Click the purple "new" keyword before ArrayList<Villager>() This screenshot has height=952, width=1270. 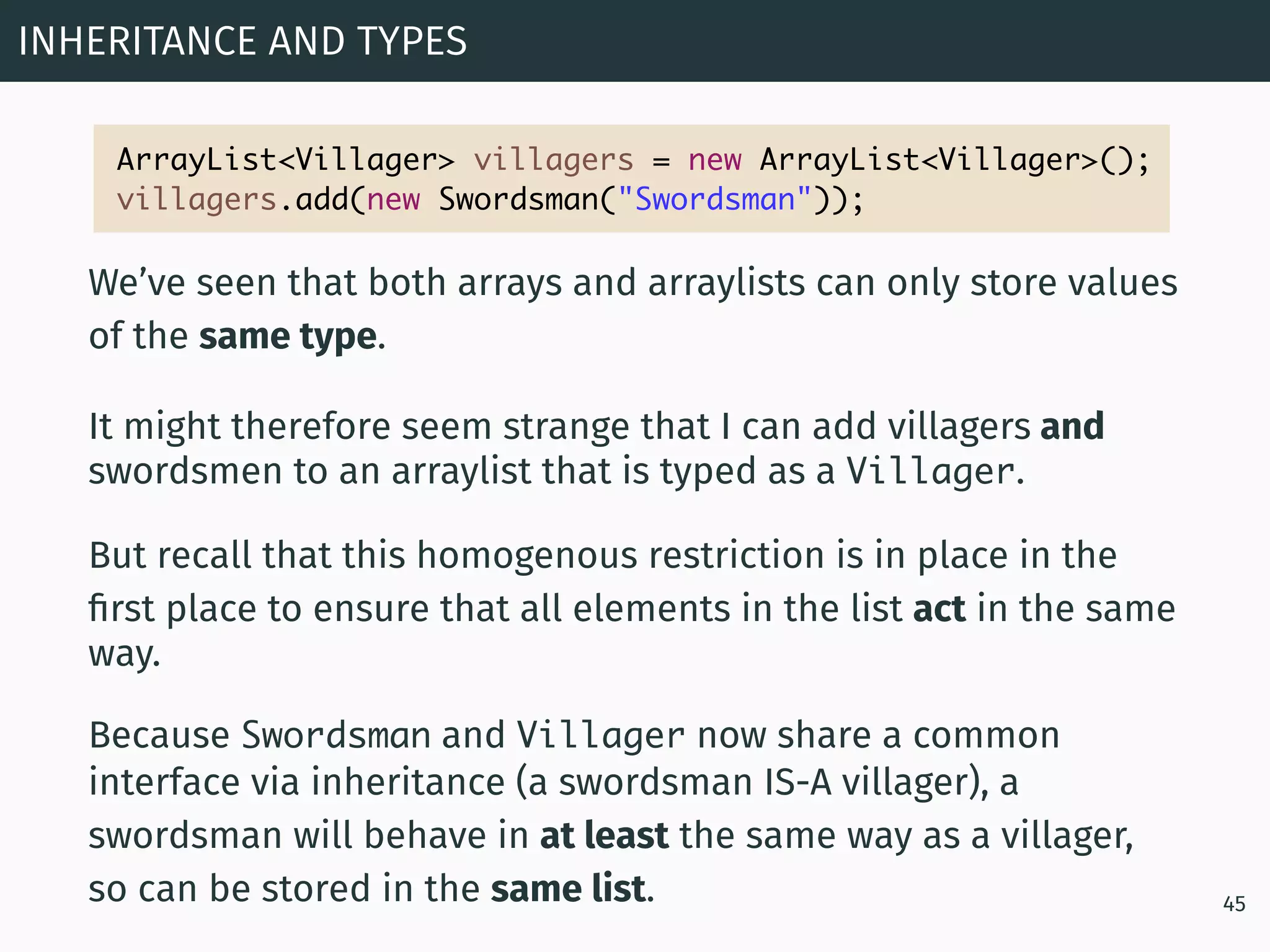click(x=714, y=160)
